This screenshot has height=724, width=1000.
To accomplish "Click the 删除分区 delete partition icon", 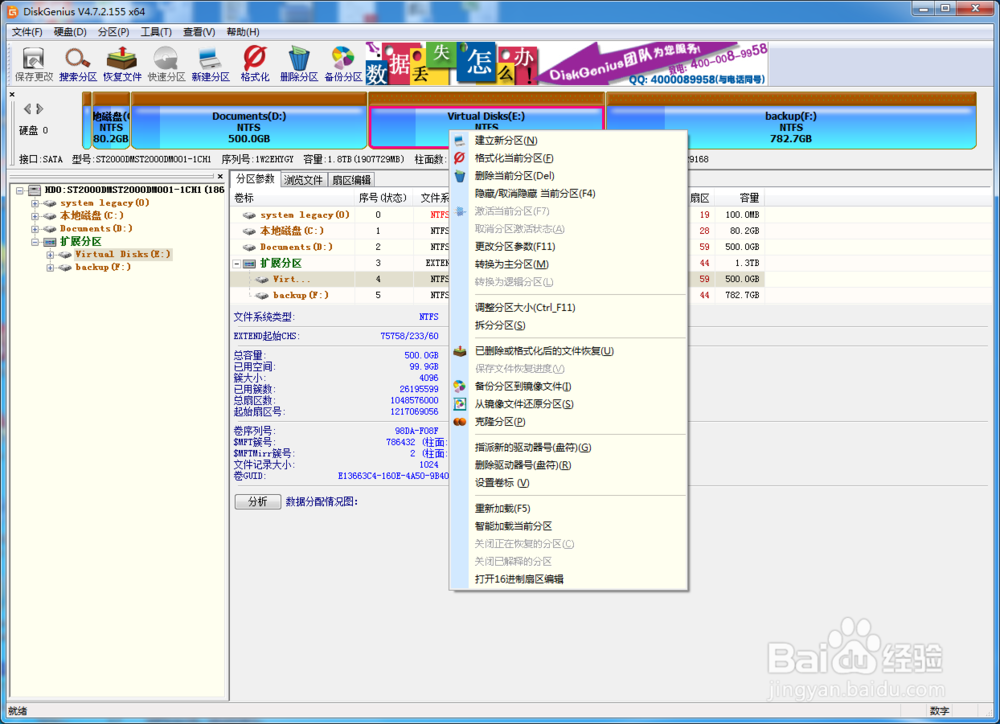I will [x=298, y=64].
